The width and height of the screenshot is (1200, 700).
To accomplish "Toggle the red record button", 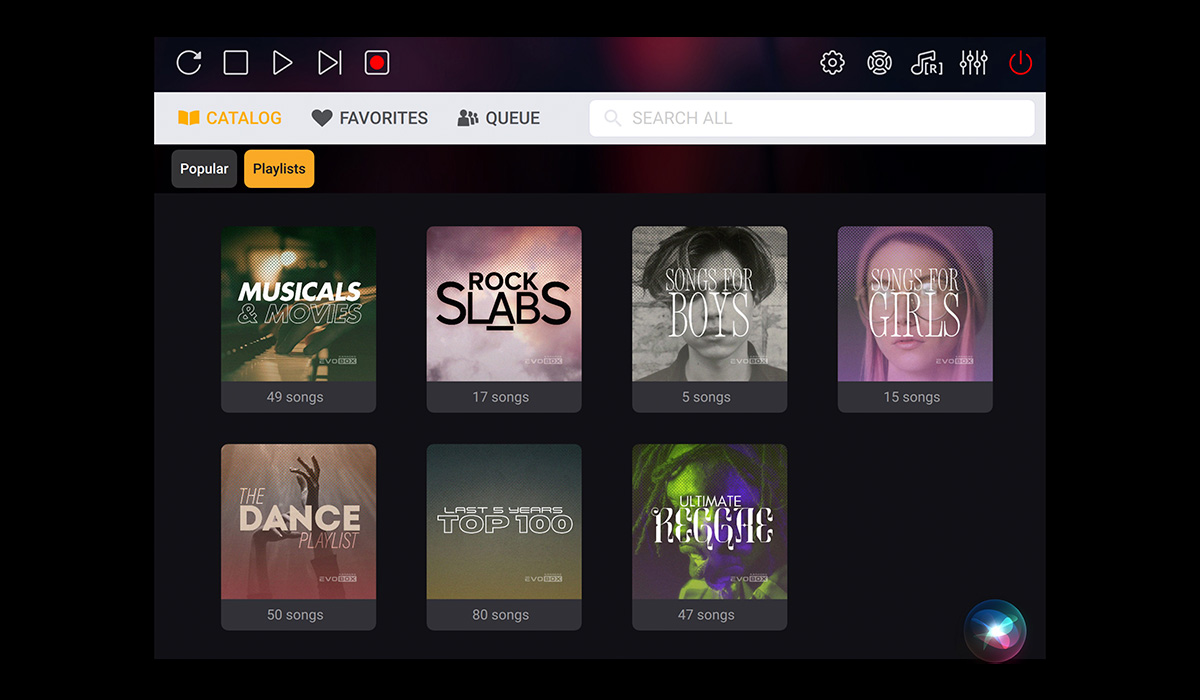I will click(x=377, y=63).
